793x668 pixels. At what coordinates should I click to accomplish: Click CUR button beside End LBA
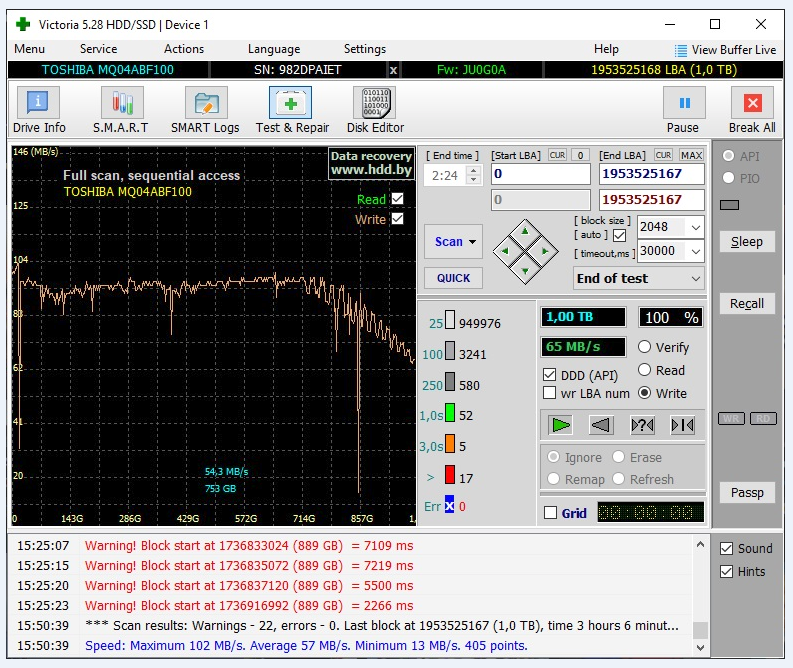[x=663, y=155]
